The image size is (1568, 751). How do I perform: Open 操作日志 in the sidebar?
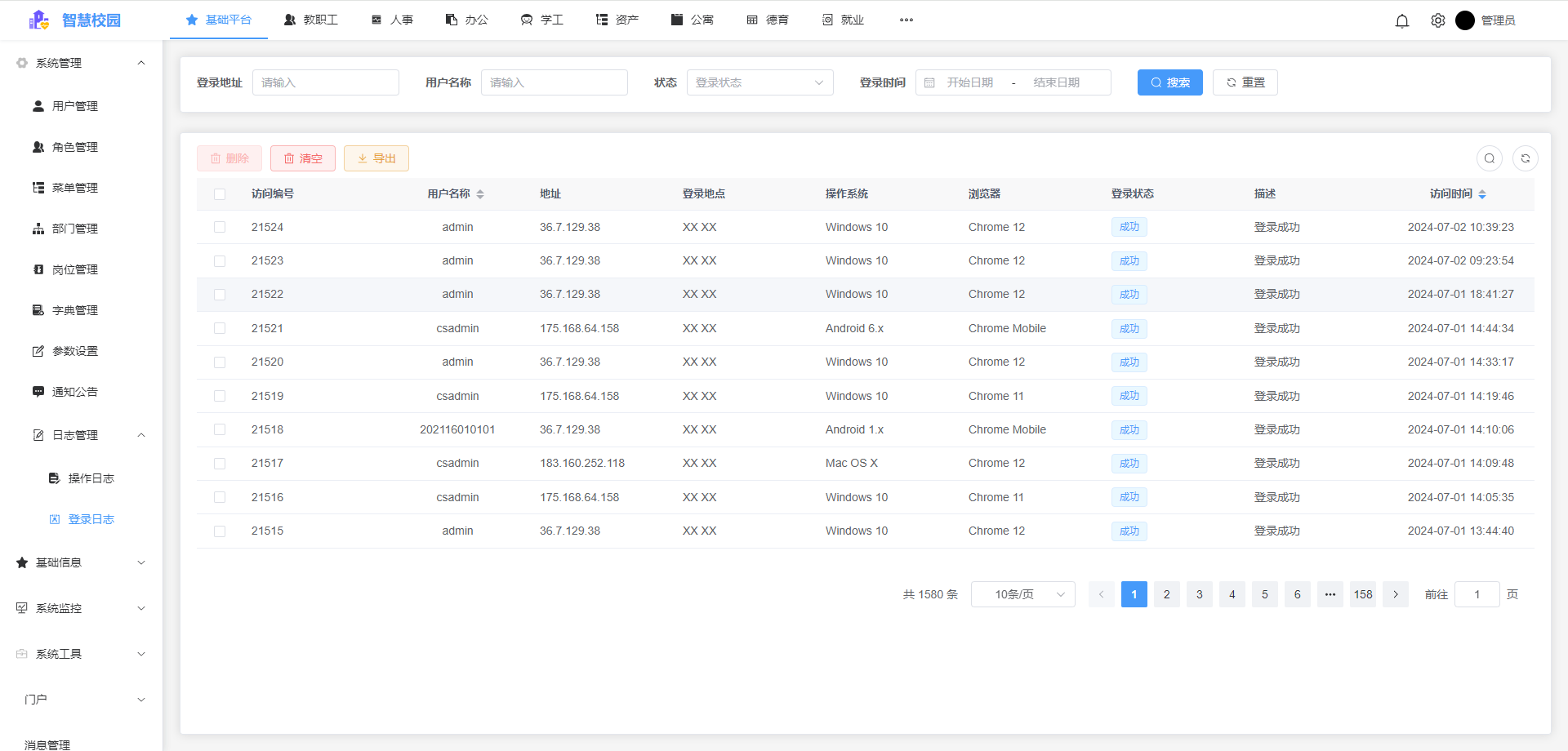(91, 478)
